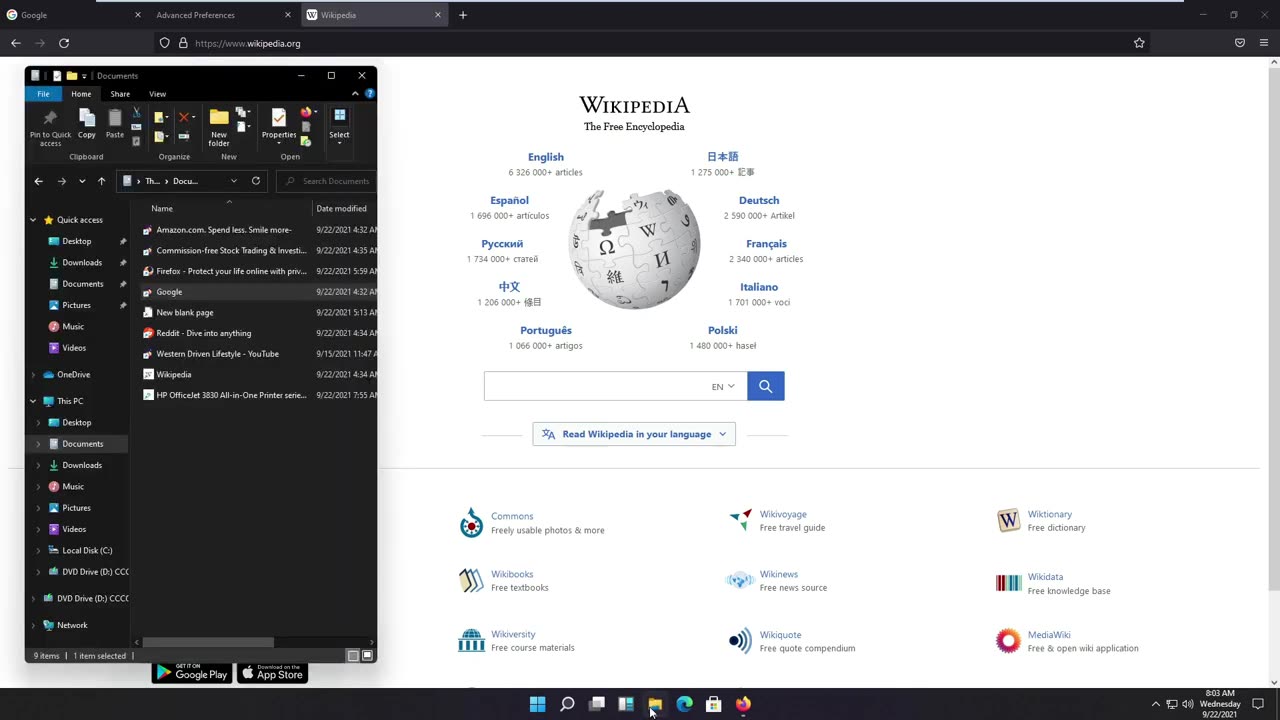Image resolution: width=1280 pixels, height=720 pixels.
Task: Open Windows Start menu on taskbar
Action: [537, 704]
